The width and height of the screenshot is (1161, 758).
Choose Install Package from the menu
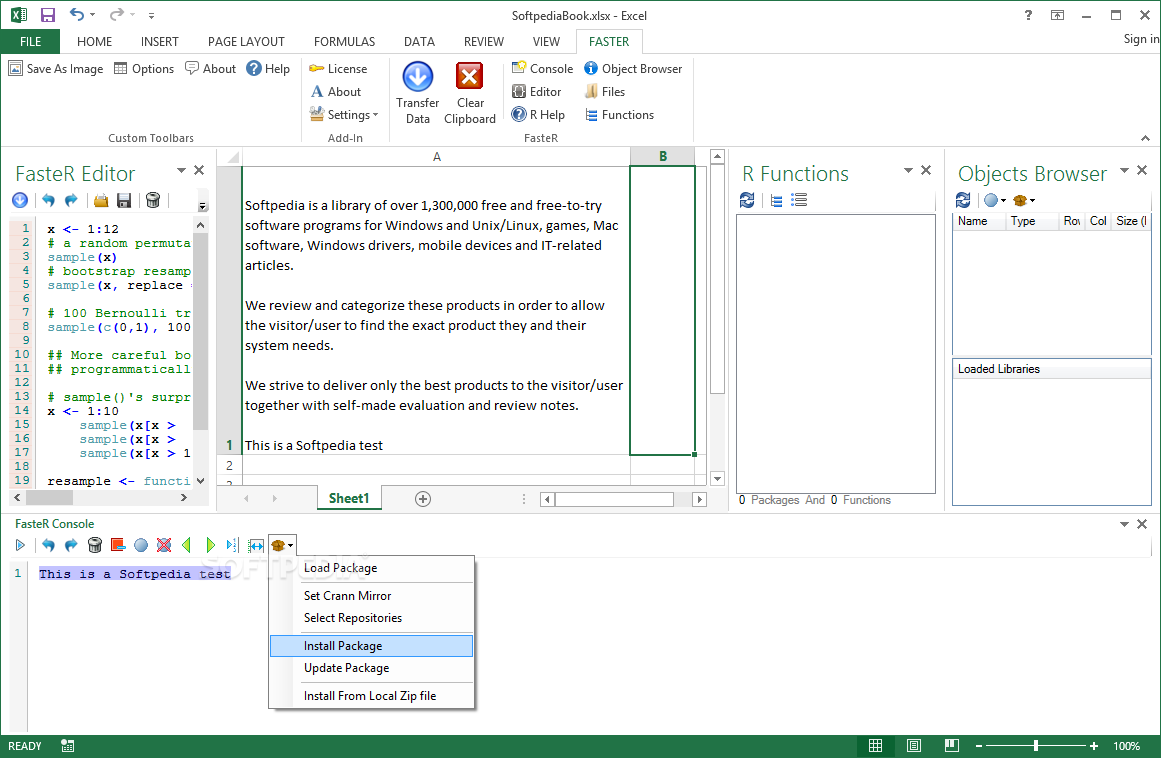(x=371, y=645)
